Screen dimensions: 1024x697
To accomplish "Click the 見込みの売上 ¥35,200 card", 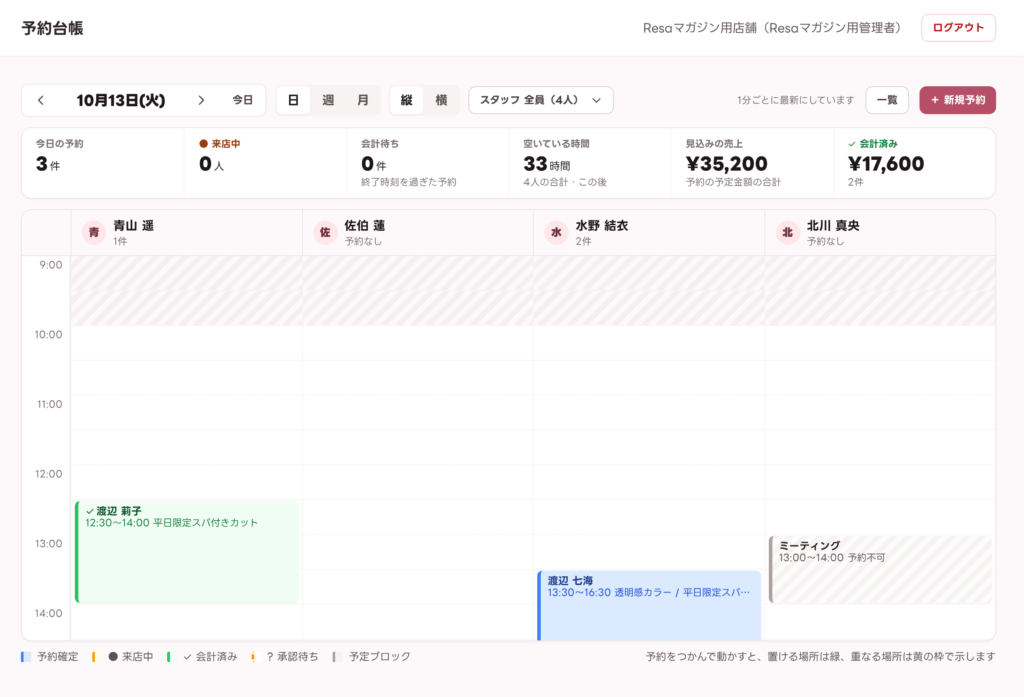I will 752,163.
